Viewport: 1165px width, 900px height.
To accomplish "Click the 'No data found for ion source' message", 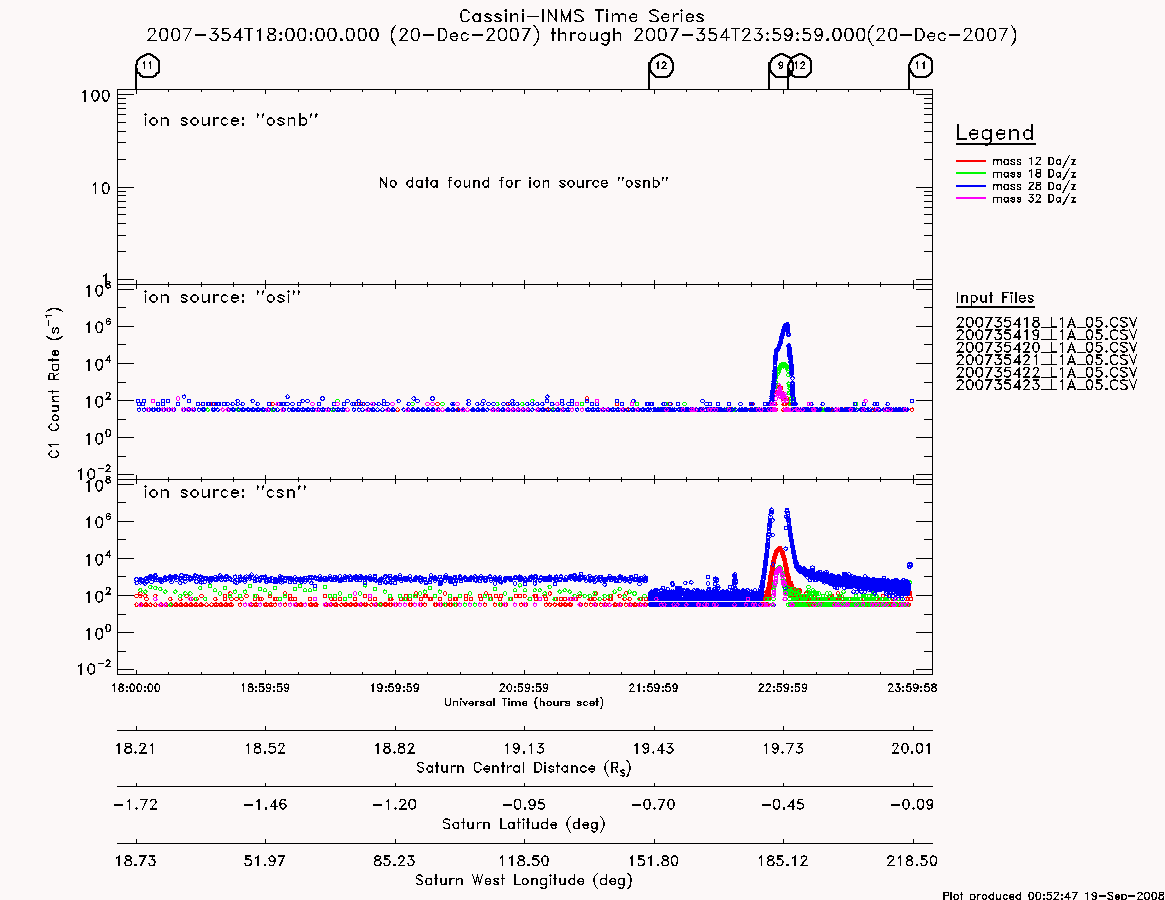I will tap(524, 183).
